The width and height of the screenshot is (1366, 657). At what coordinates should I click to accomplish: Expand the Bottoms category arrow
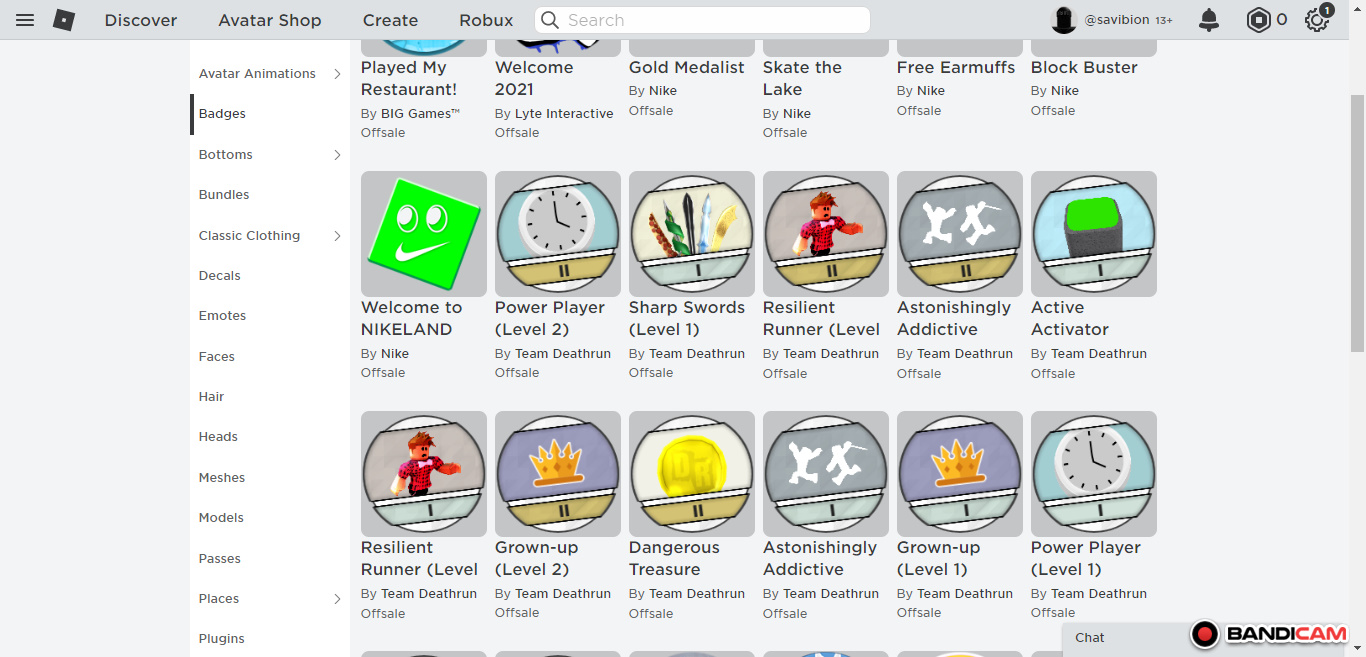point(337,155)
